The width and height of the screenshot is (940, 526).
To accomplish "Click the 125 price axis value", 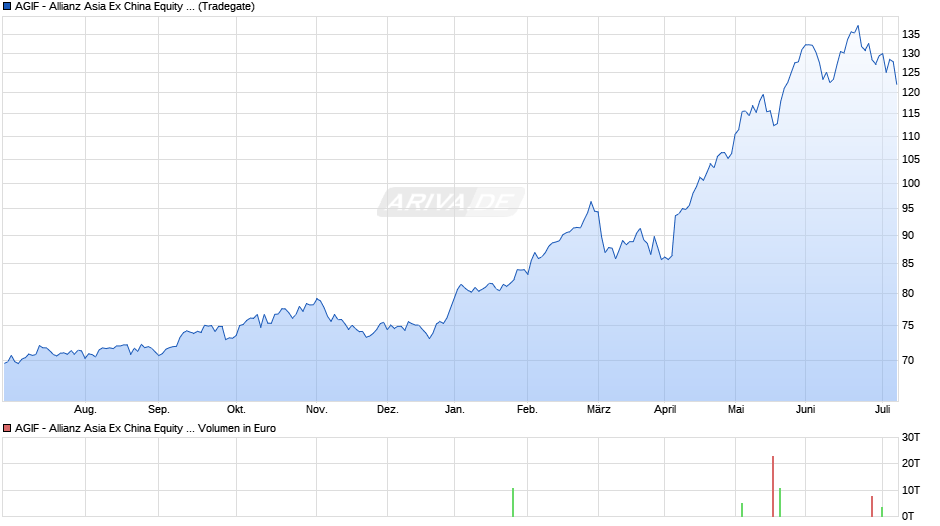I will point(911,73).
